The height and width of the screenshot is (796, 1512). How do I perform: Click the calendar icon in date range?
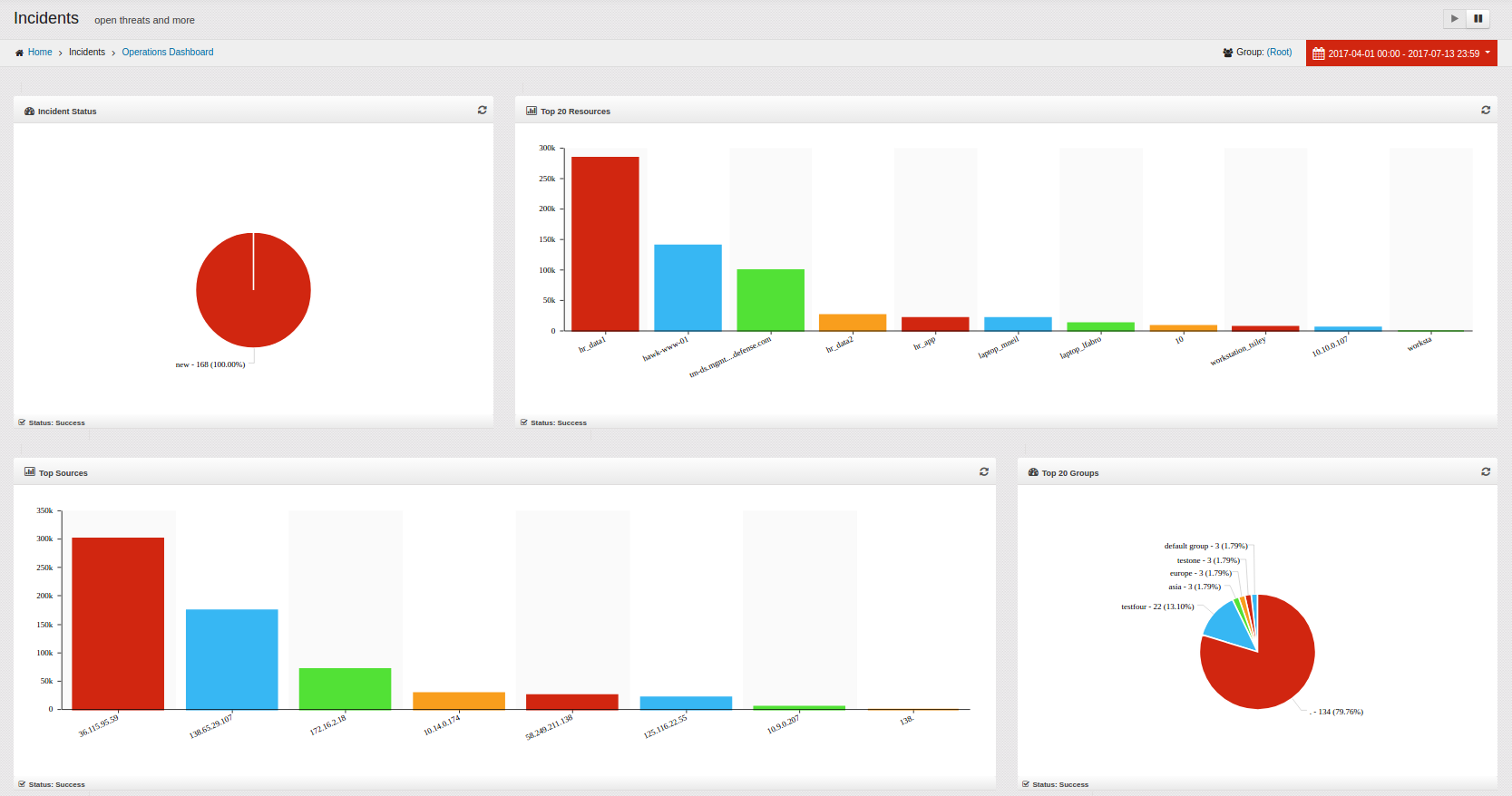pyautogui.click(x=1319, y=53)
